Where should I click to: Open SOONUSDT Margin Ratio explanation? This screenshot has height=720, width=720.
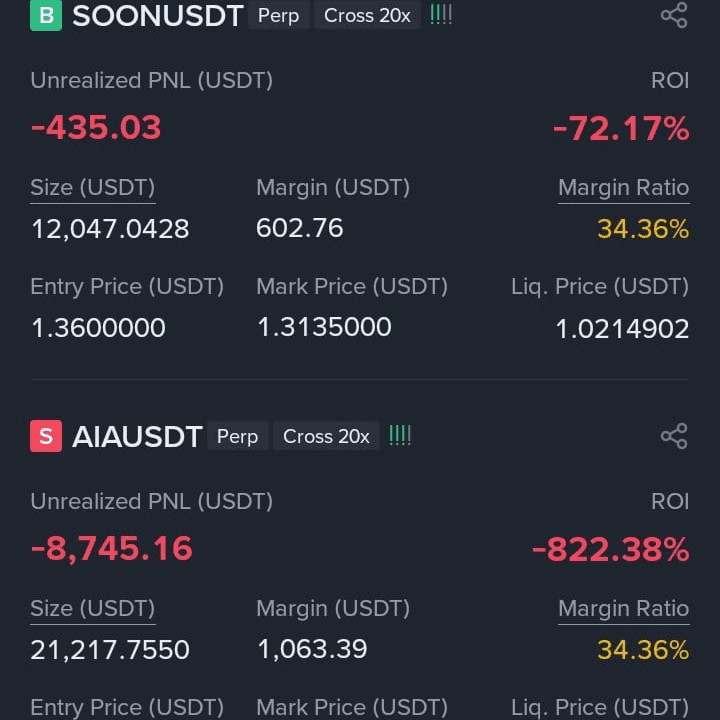[624, 188]
